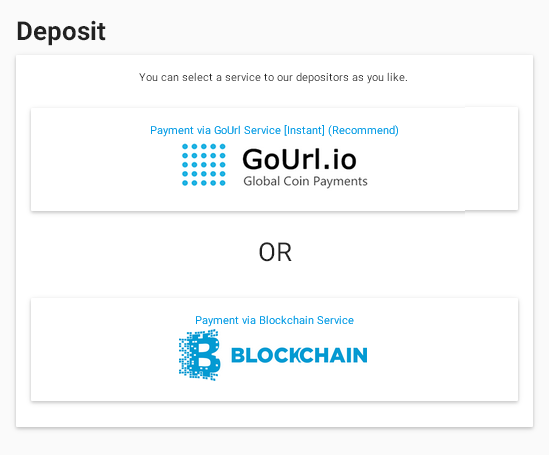Click the 'Global Coin Payments' tagline

tap(305, 181)
